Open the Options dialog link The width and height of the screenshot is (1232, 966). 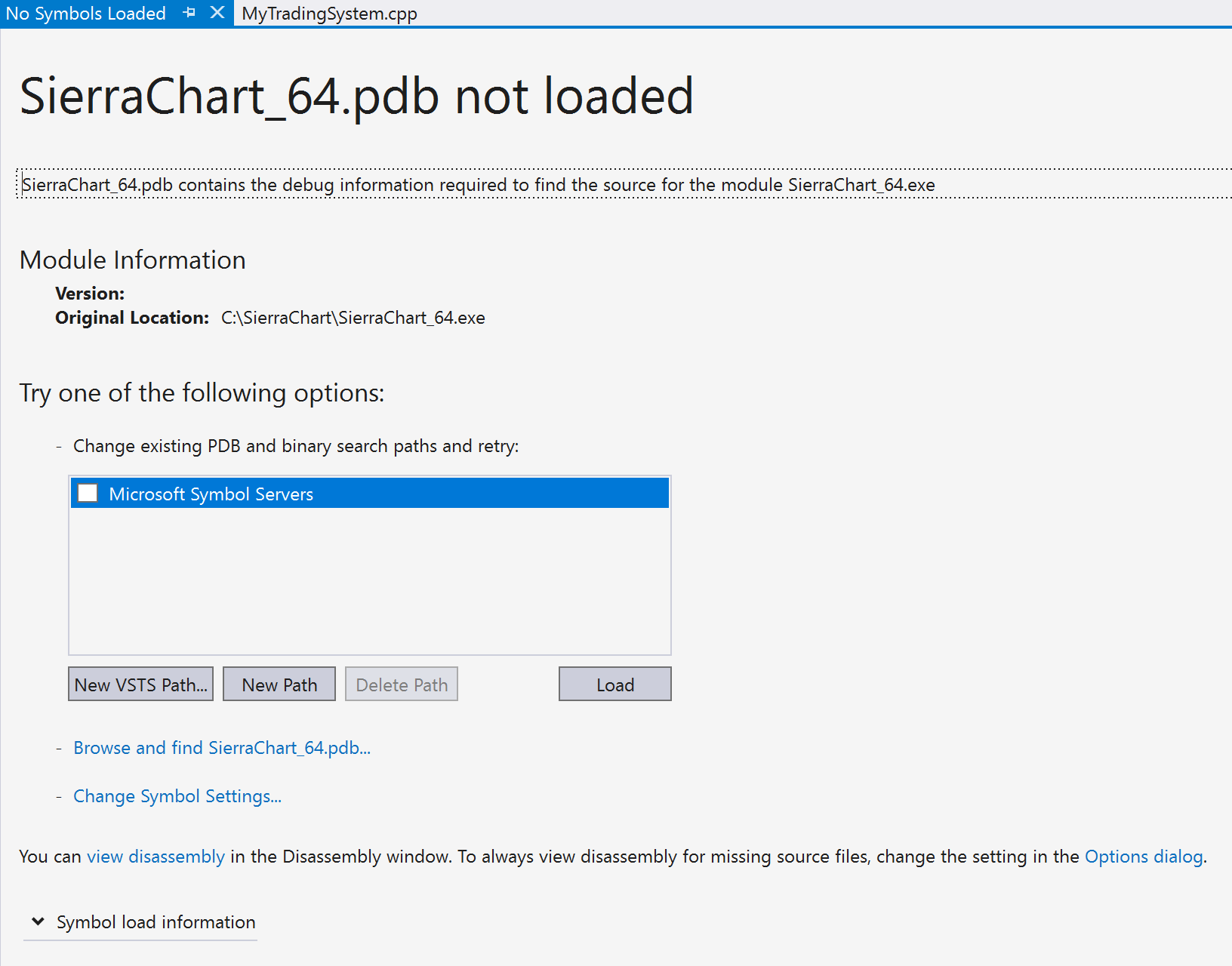pos(1144,857)
